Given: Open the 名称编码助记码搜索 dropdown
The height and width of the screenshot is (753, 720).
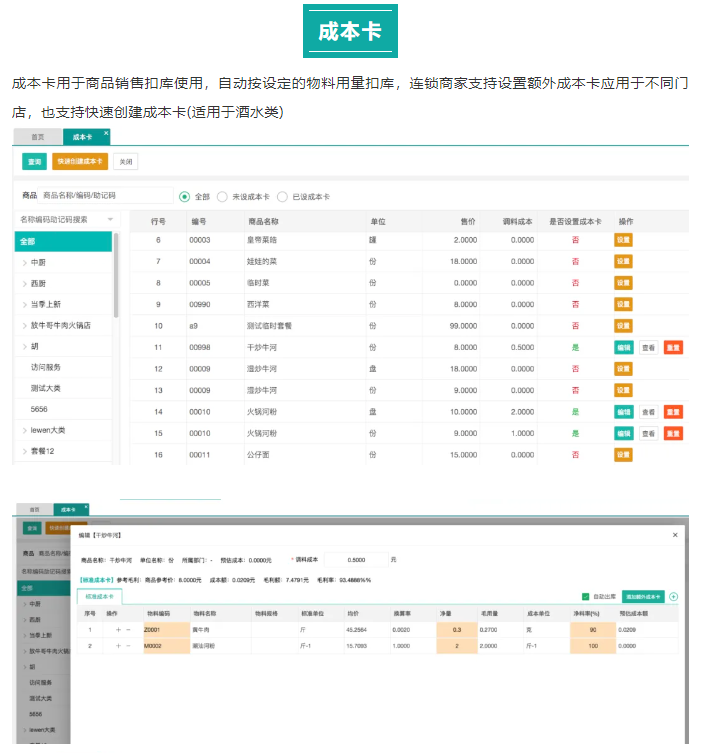Looking at the screenshot, I should [x=67, y=219].
